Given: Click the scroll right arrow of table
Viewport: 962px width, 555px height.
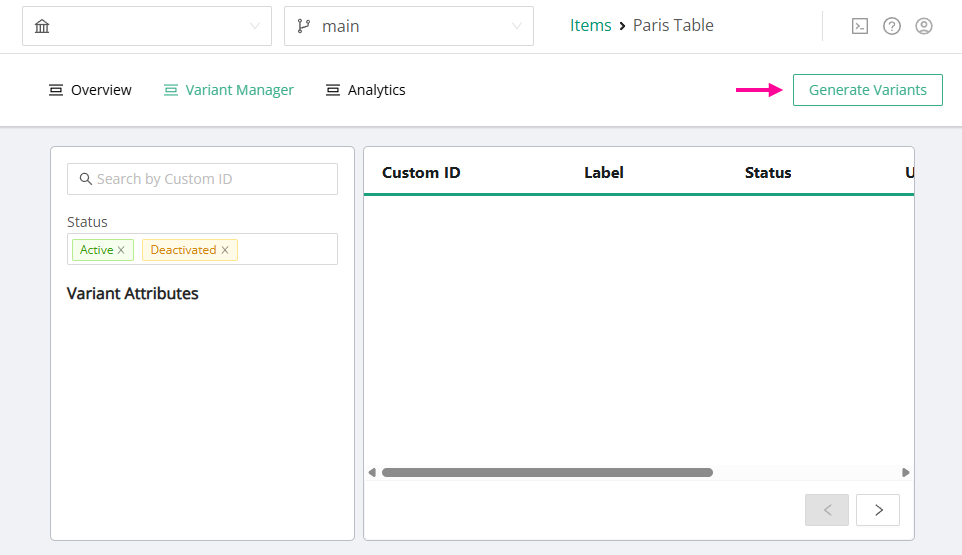Looking at the screenshot, I should click(906, 472).
